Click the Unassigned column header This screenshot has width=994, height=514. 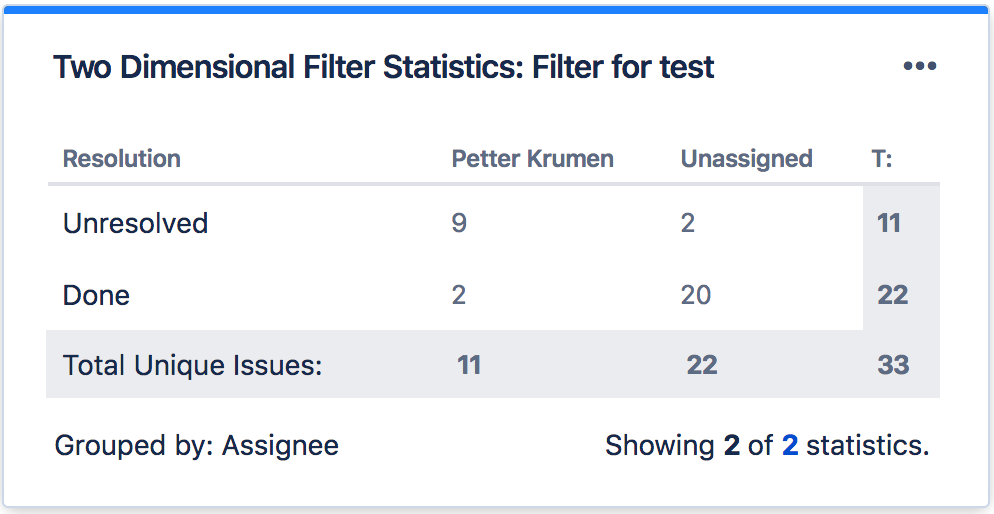746,159
